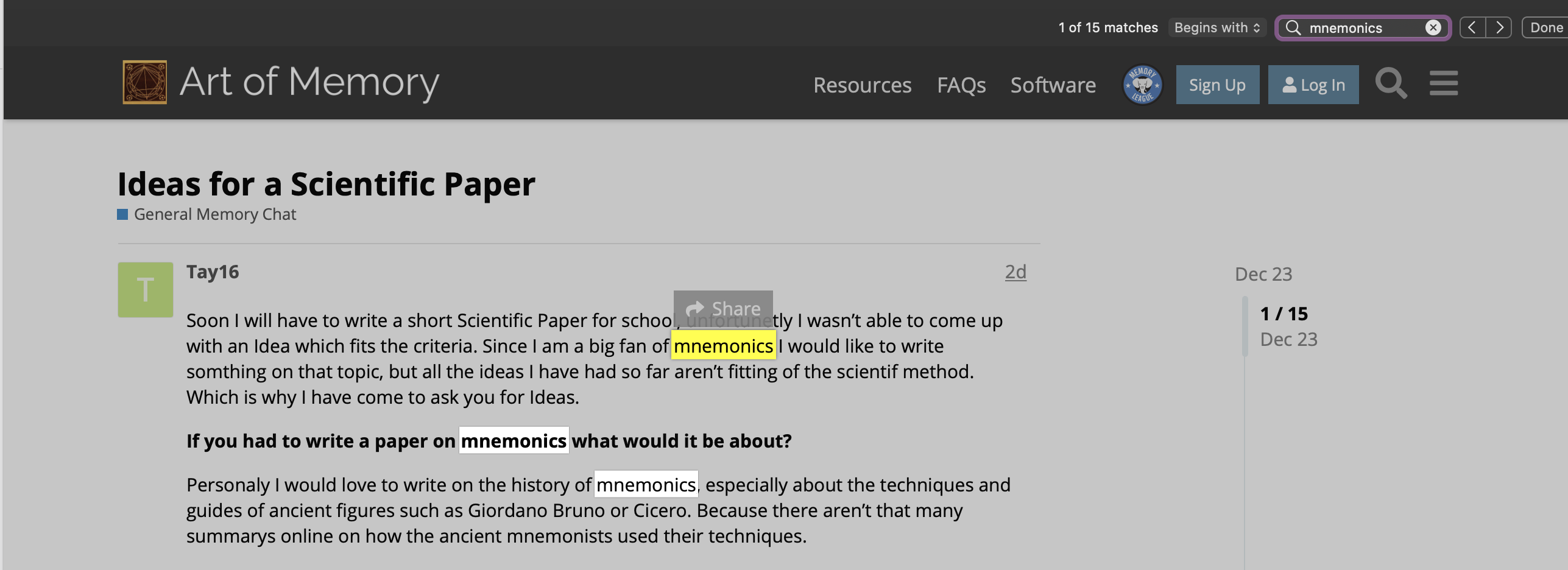Open the Resources menu item

(x=862, y=85)
